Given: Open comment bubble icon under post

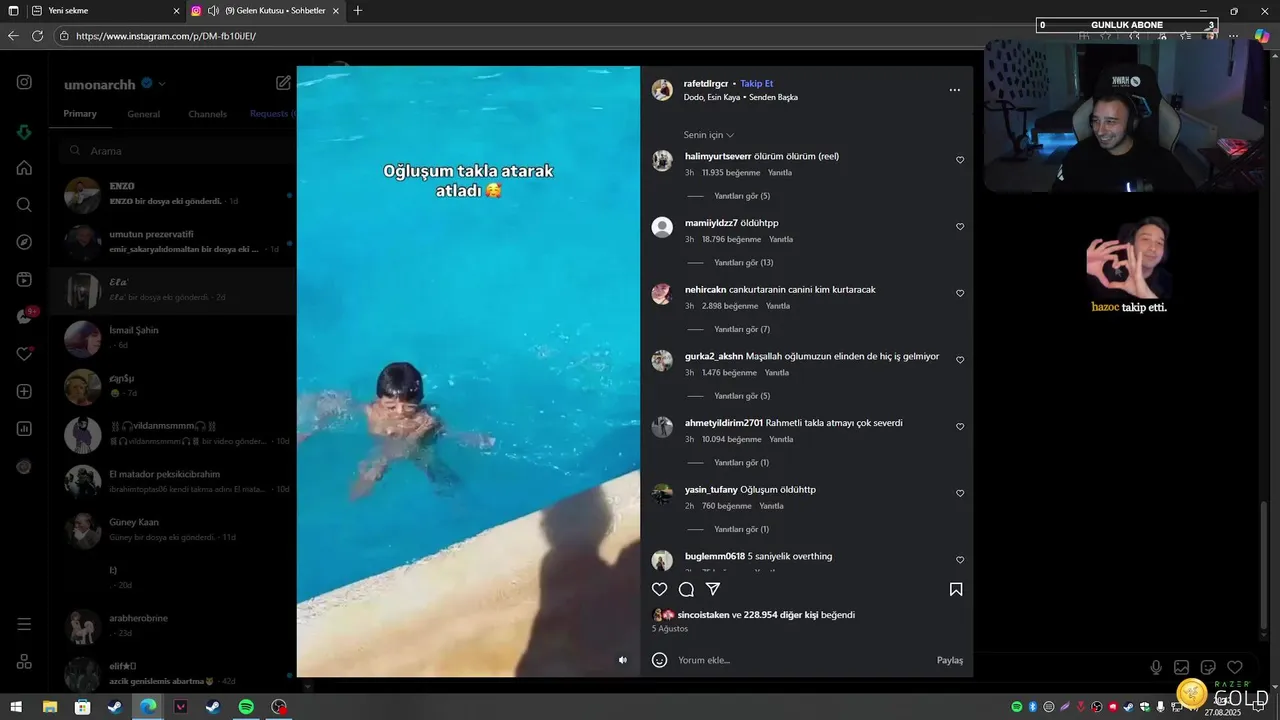Looking at the screenshot, I should pos(686,589).
